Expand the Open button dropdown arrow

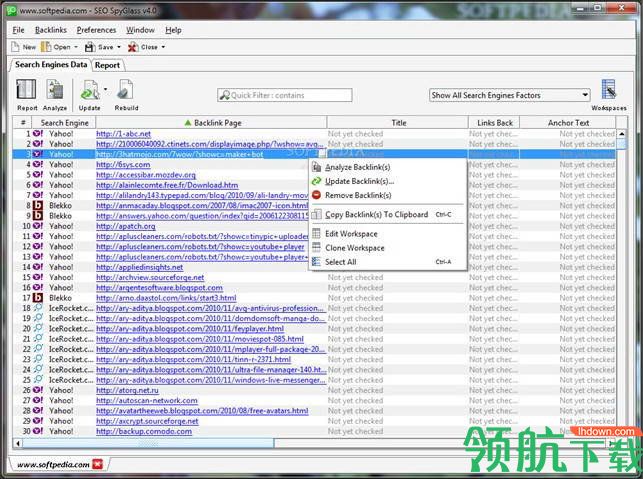[76, 47]
